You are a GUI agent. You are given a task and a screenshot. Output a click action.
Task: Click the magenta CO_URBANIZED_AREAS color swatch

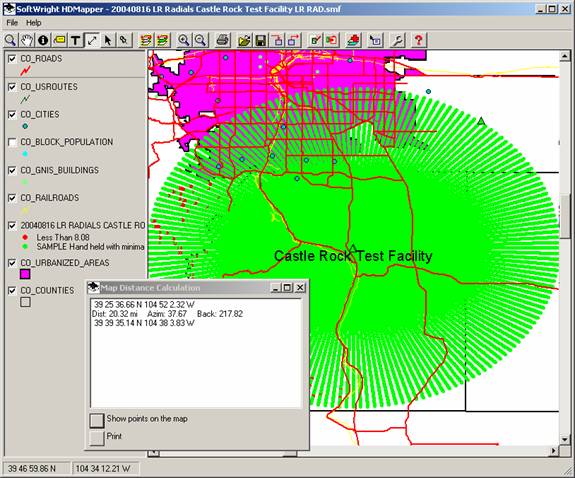(x=25, y=274)
